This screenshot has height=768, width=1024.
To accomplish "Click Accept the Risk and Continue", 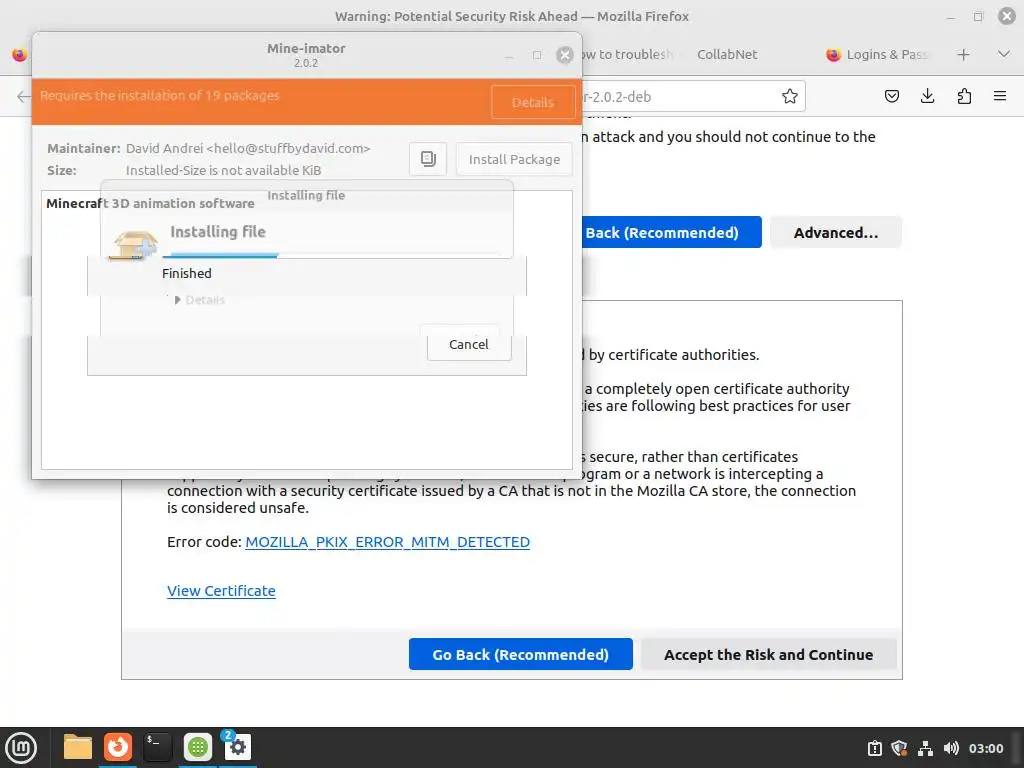I will click(768, 654).
